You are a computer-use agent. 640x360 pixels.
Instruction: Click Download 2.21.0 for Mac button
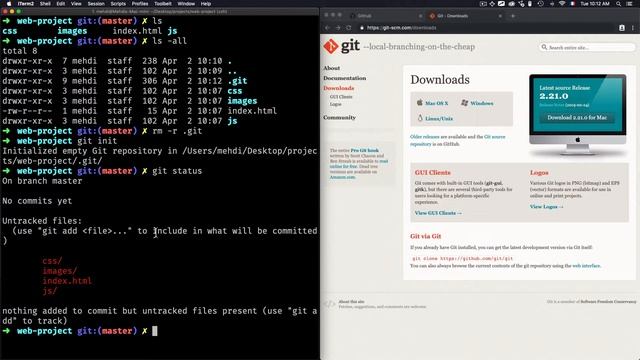(577, 118)
